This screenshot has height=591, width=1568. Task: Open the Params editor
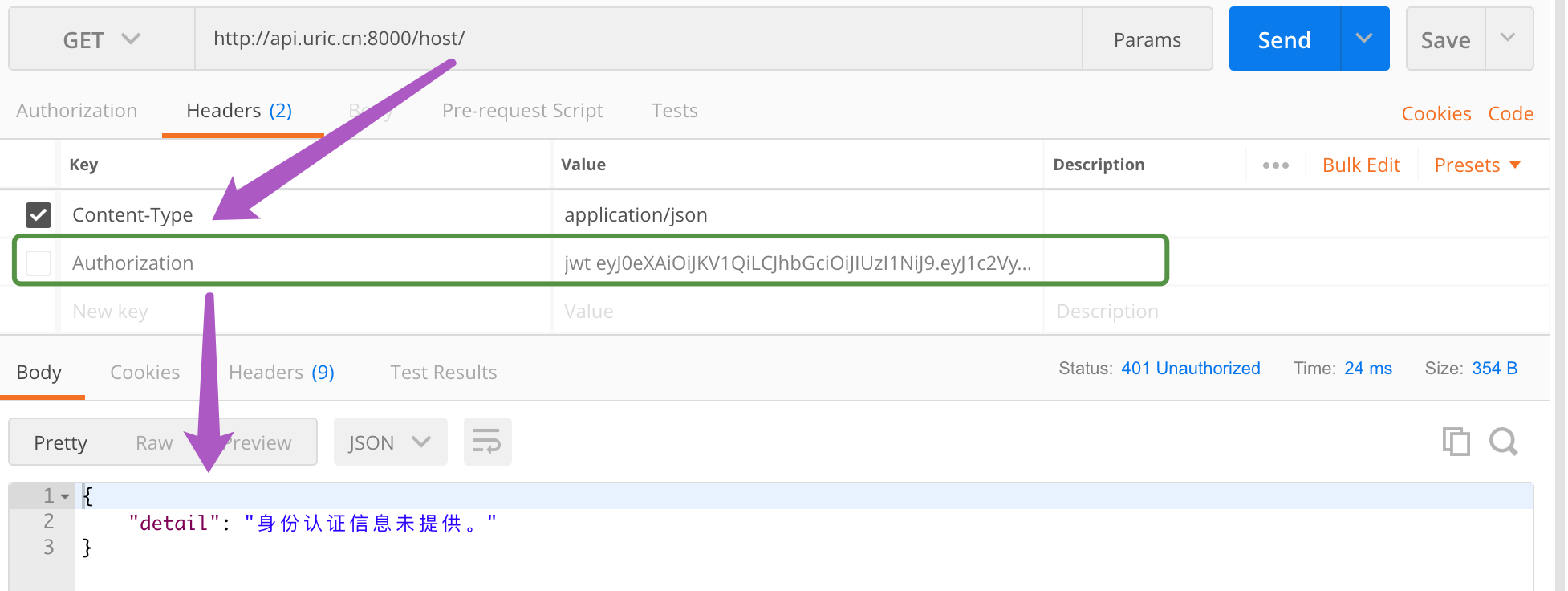[1147, 39]
